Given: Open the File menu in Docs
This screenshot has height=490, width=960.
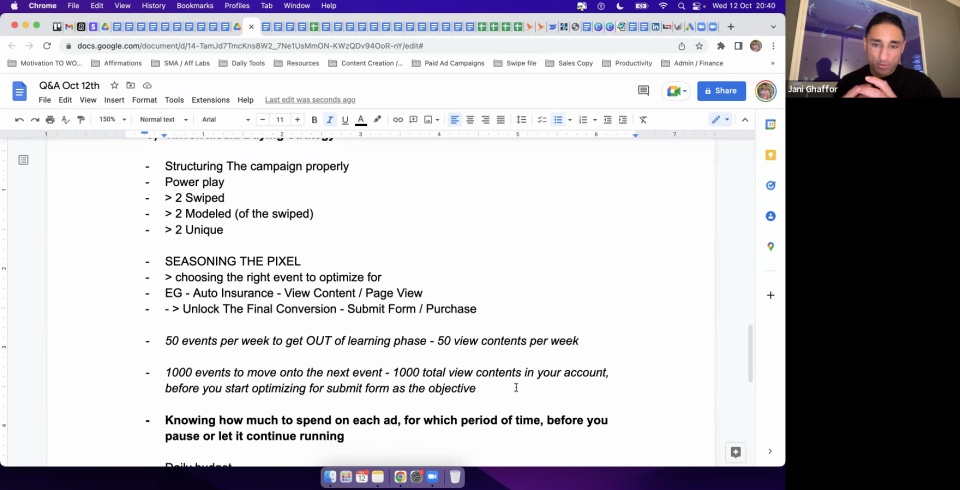Looking at the screenshot, I should tap(45, 100).
